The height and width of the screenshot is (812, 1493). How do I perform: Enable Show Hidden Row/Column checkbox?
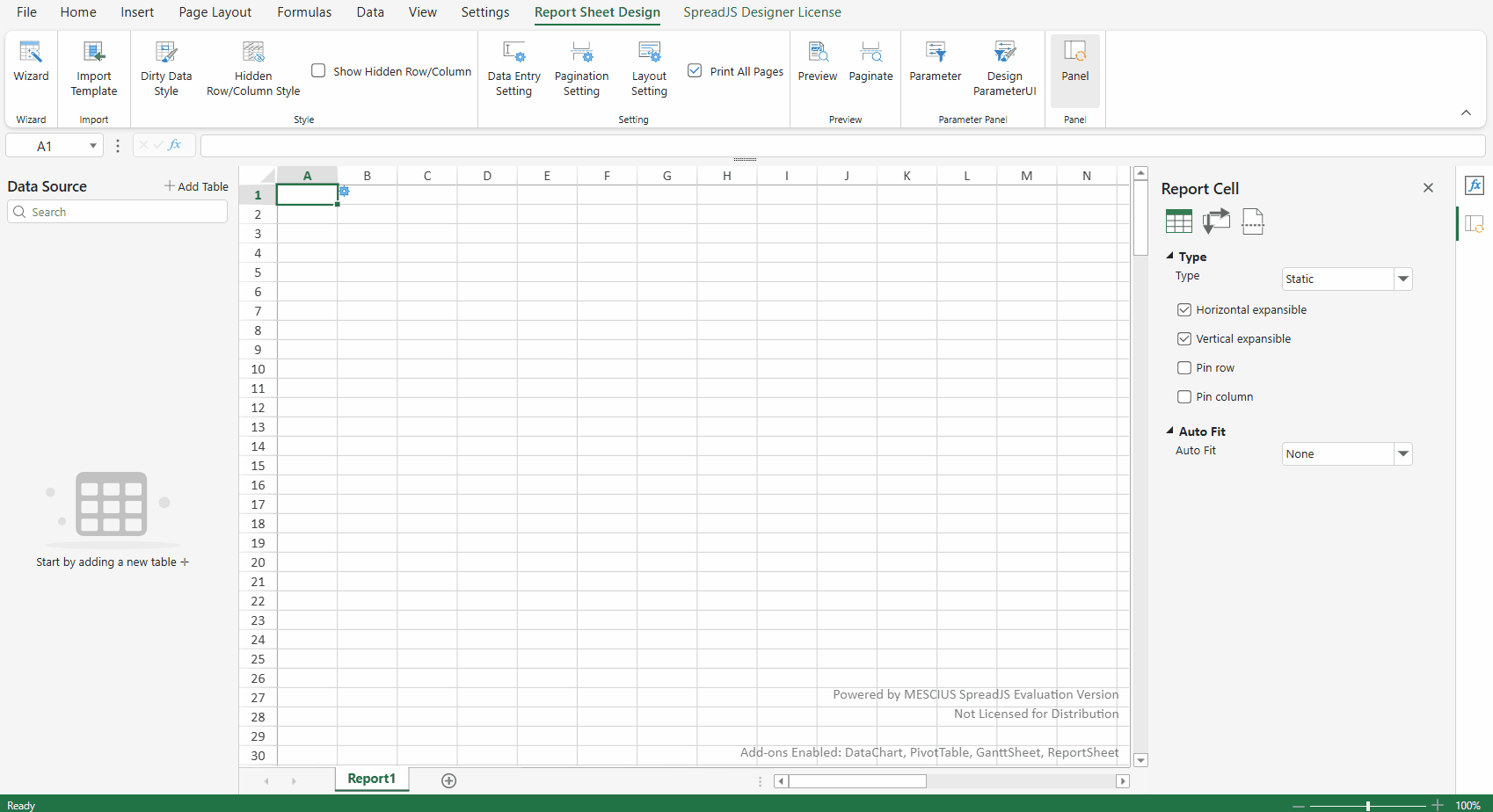pos(318,70)
